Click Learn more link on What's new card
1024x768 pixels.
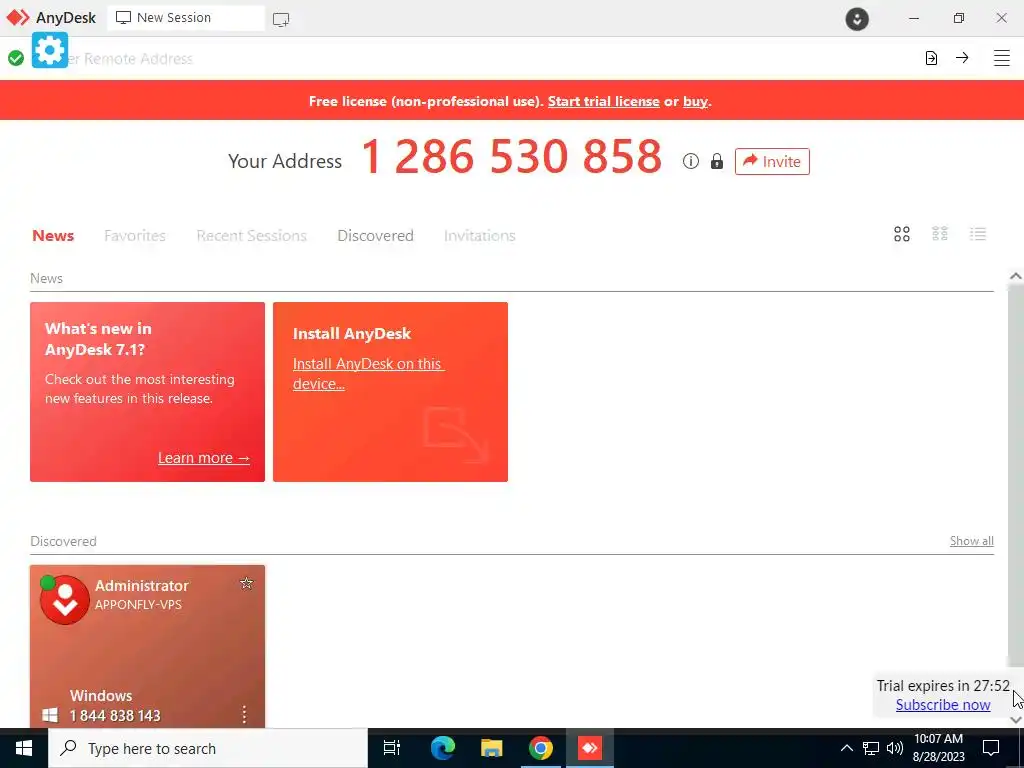[204, 458]
